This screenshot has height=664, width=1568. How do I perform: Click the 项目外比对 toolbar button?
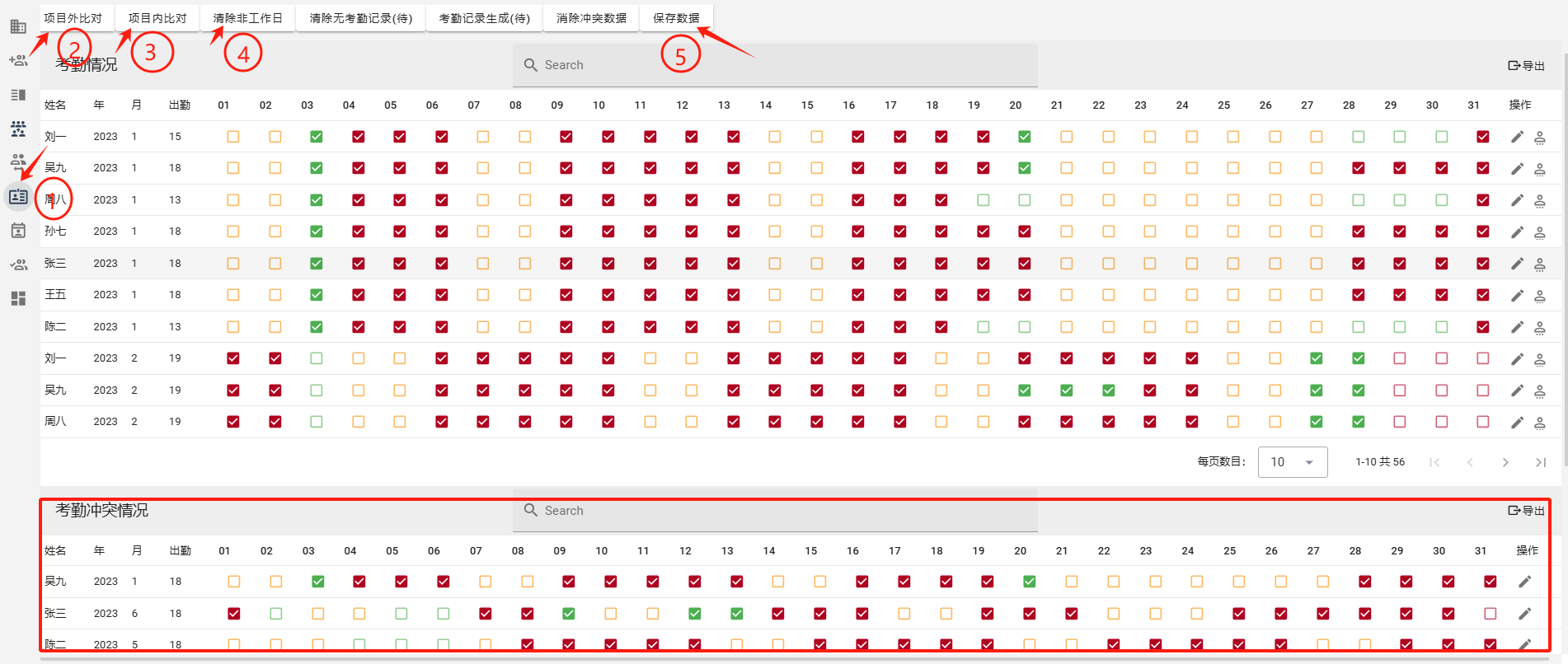click(x=73, y=18)
